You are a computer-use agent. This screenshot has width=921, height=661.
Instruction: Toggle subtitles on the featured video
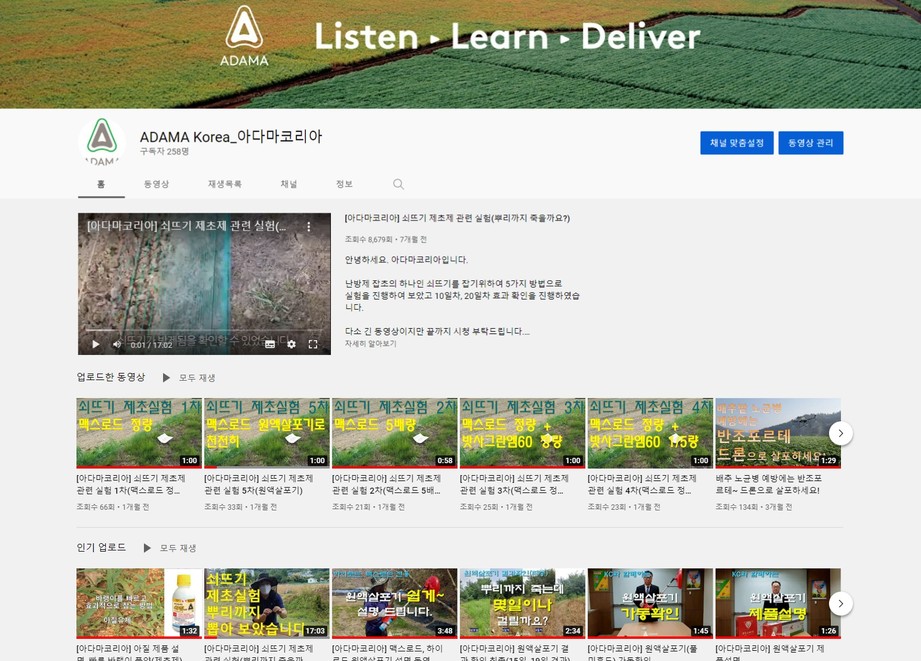270,344
